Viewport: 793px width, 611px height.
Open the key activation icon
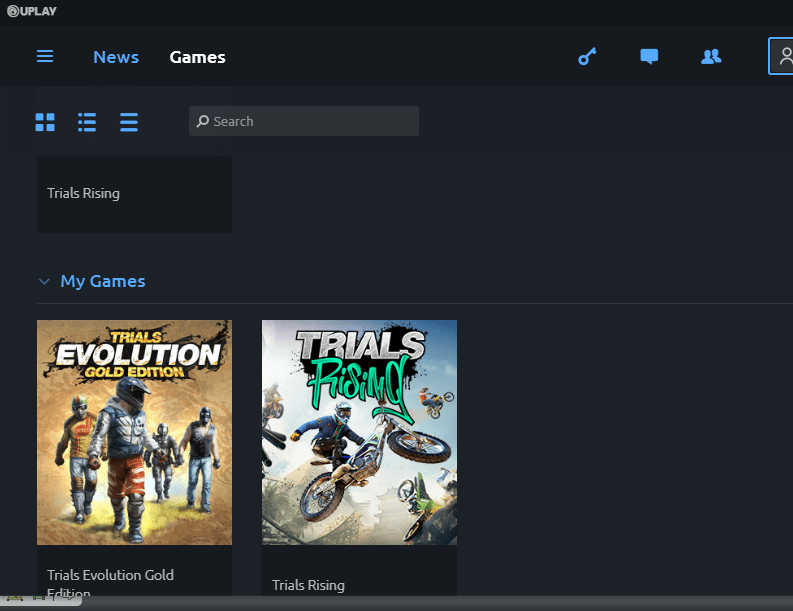tap(587, 56)
